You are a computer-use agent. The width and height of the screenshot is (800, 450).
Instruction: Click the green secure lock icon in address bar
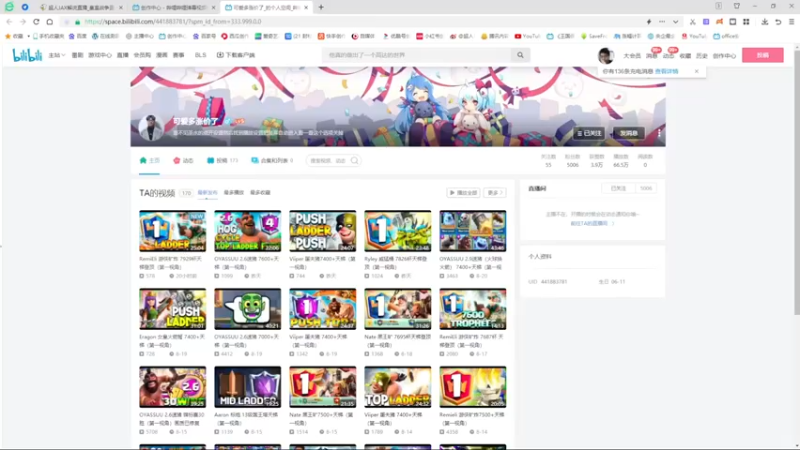coord(78,22)
